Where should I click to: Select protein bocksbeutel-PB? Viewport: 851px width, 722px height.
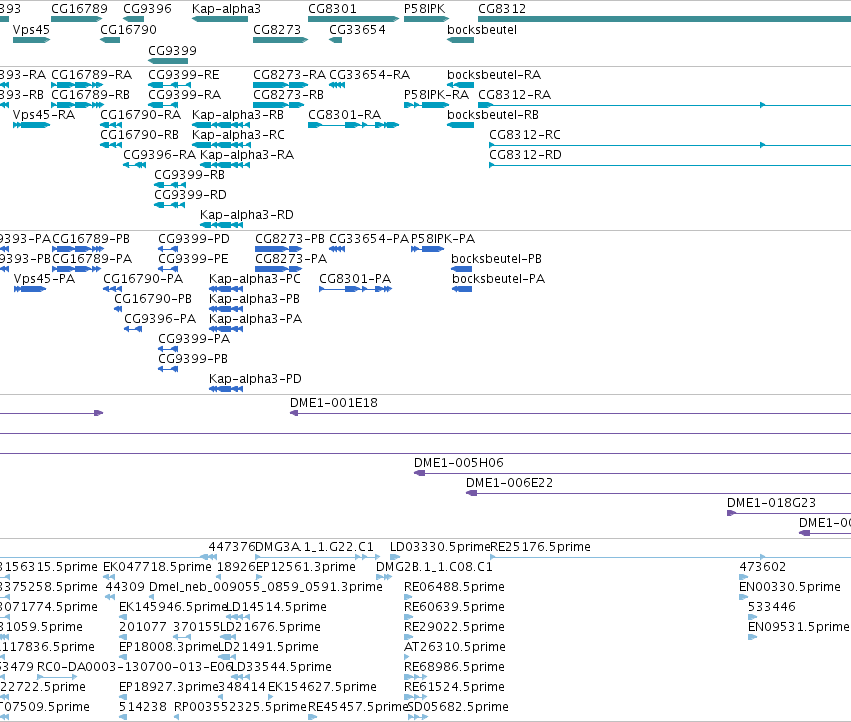click(x=461, y=269)
